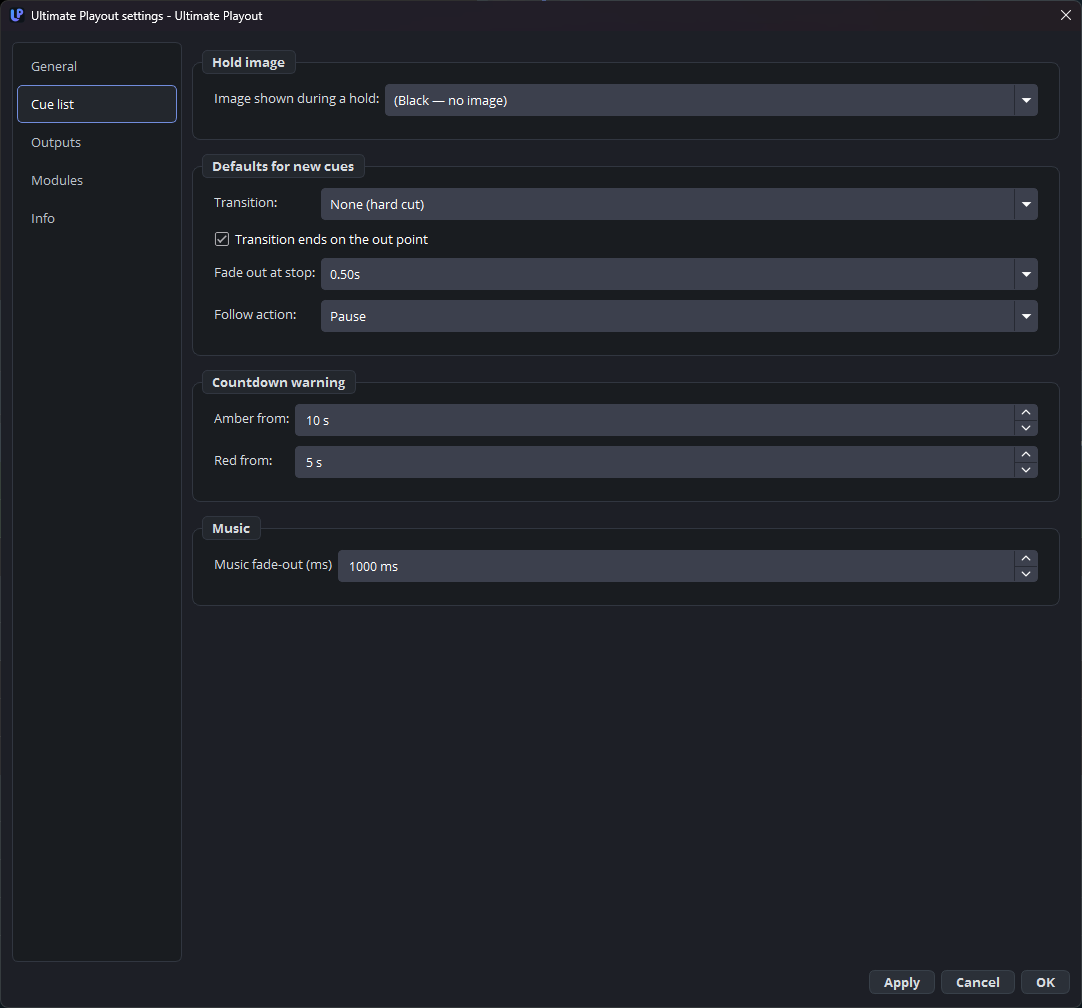The width and height of the screenshot is (1082, 1008).
Task: Click the Countdown warning heading
Action: coord(278,382)
